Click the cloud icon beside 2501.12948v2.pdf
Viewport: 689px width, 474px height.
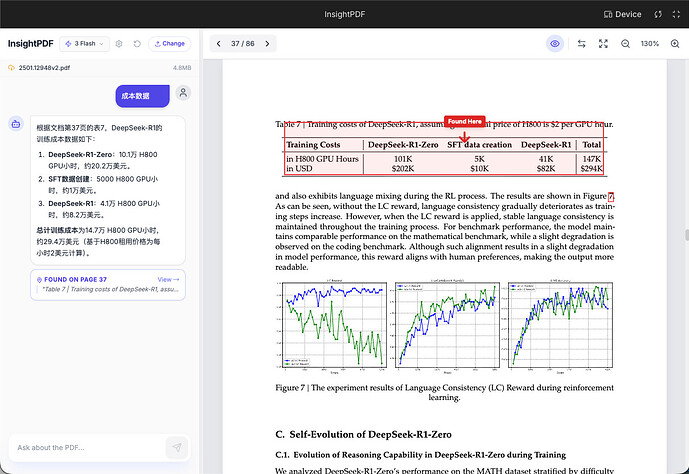(x=11, y=68)
